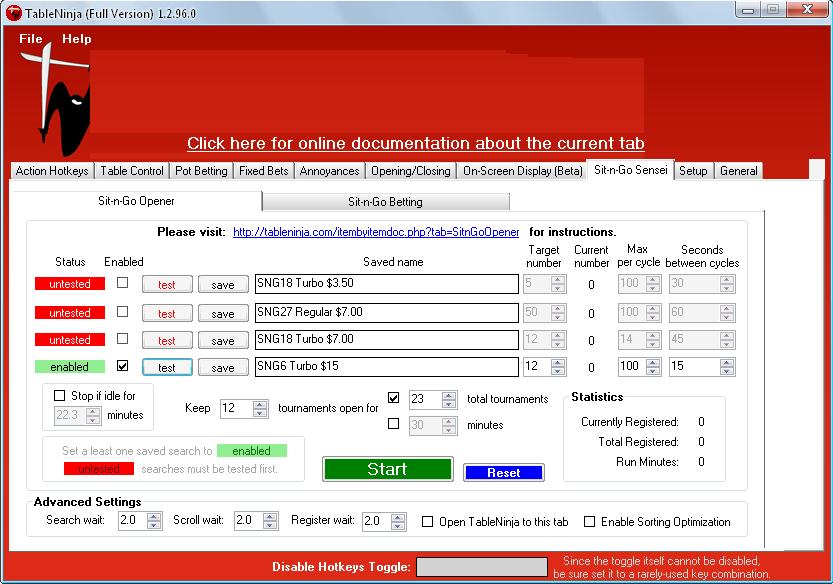The width and height of the screenshot is (833, 584).
Task: Uncheck the Enabled box for SNG6 Turbo $15
Action: (x=123, y=366)
